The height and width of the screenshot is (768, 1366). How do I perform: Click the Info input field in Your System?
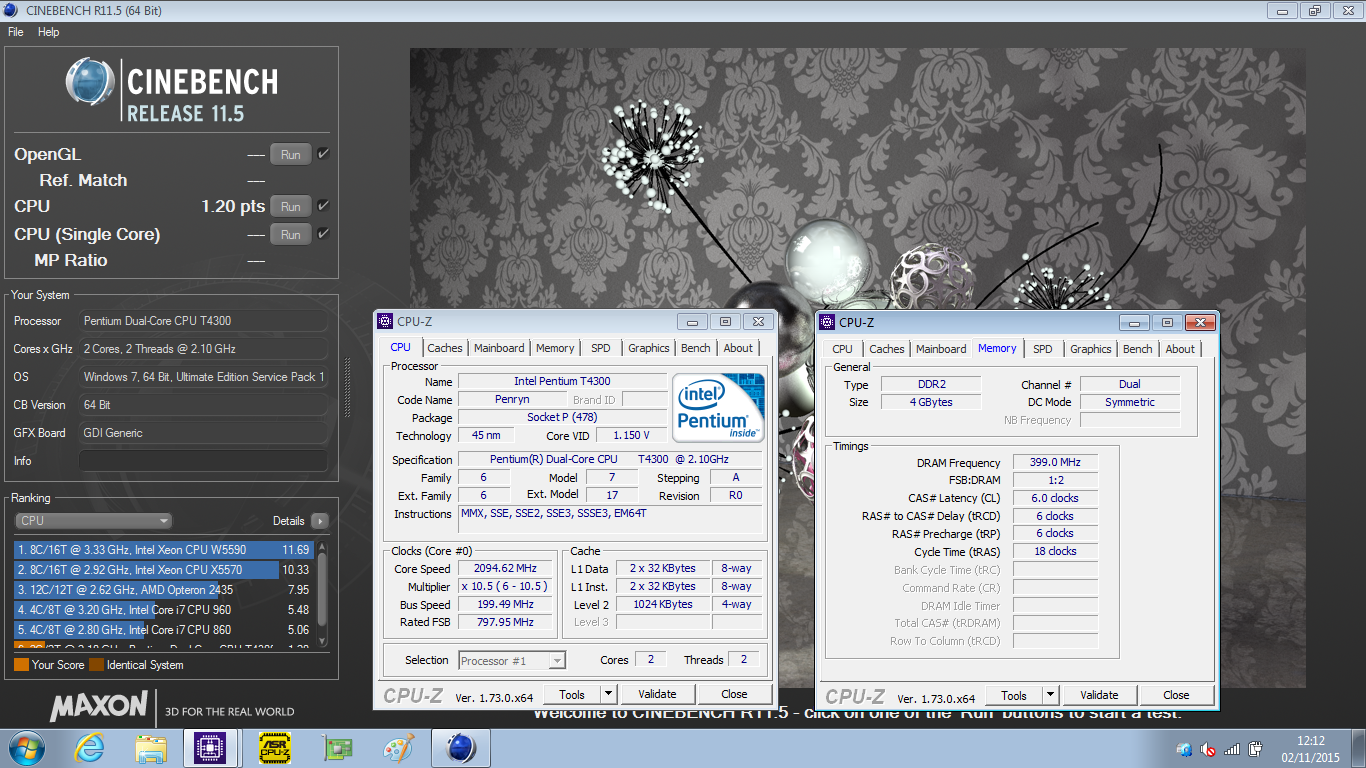(203, 461)
